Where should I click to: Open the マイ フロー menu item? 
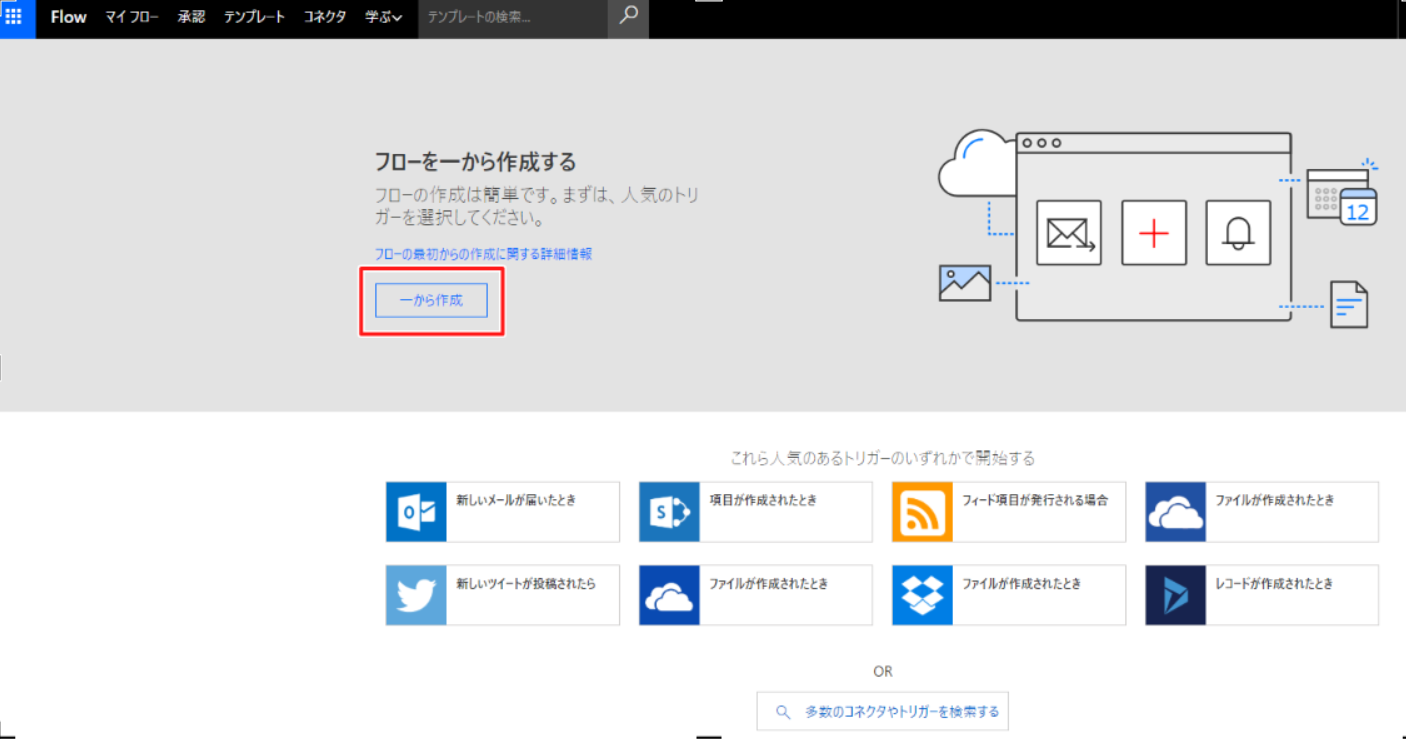(132, 17)
